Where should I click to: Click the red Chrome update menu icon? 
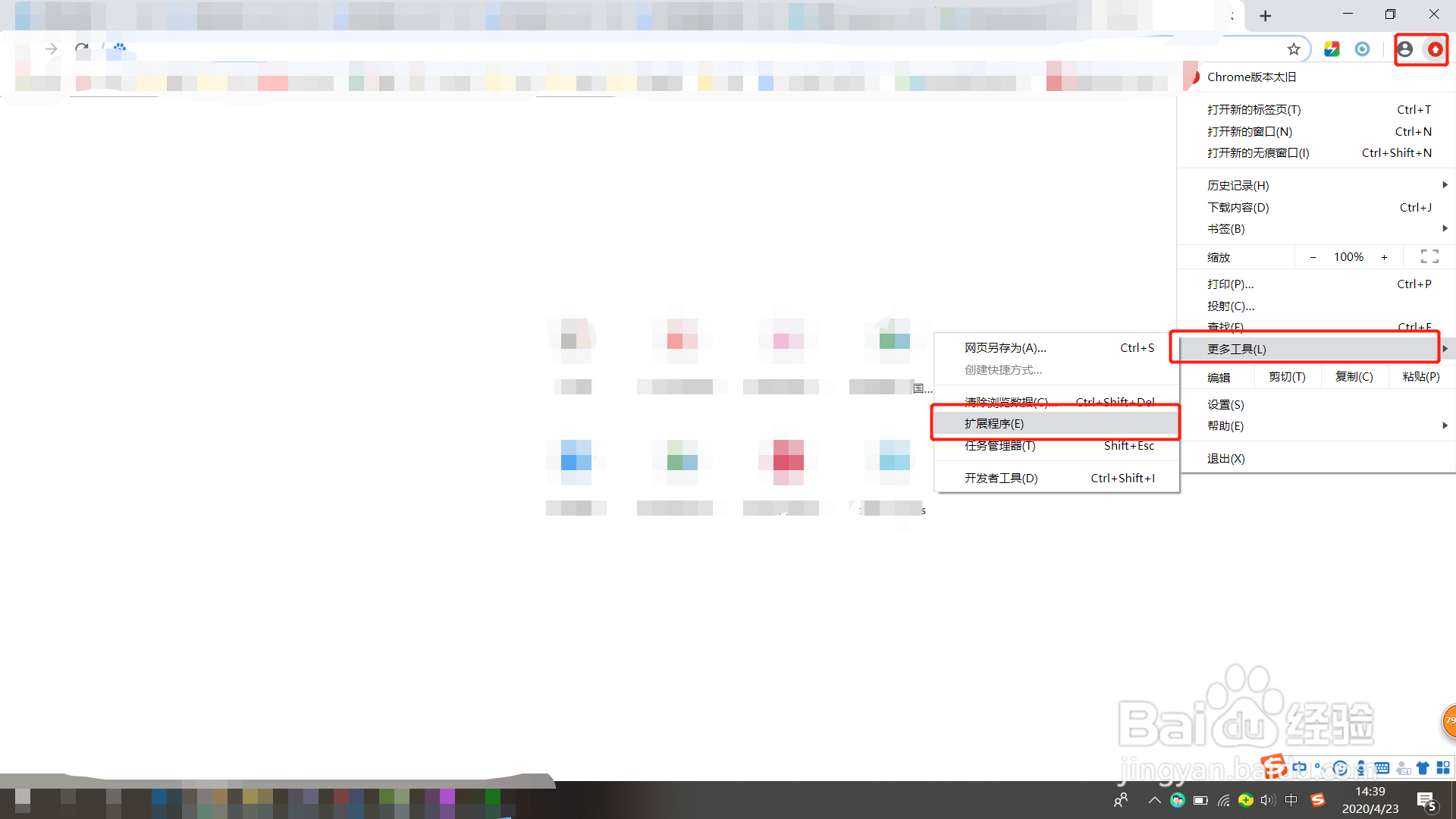1435,49
